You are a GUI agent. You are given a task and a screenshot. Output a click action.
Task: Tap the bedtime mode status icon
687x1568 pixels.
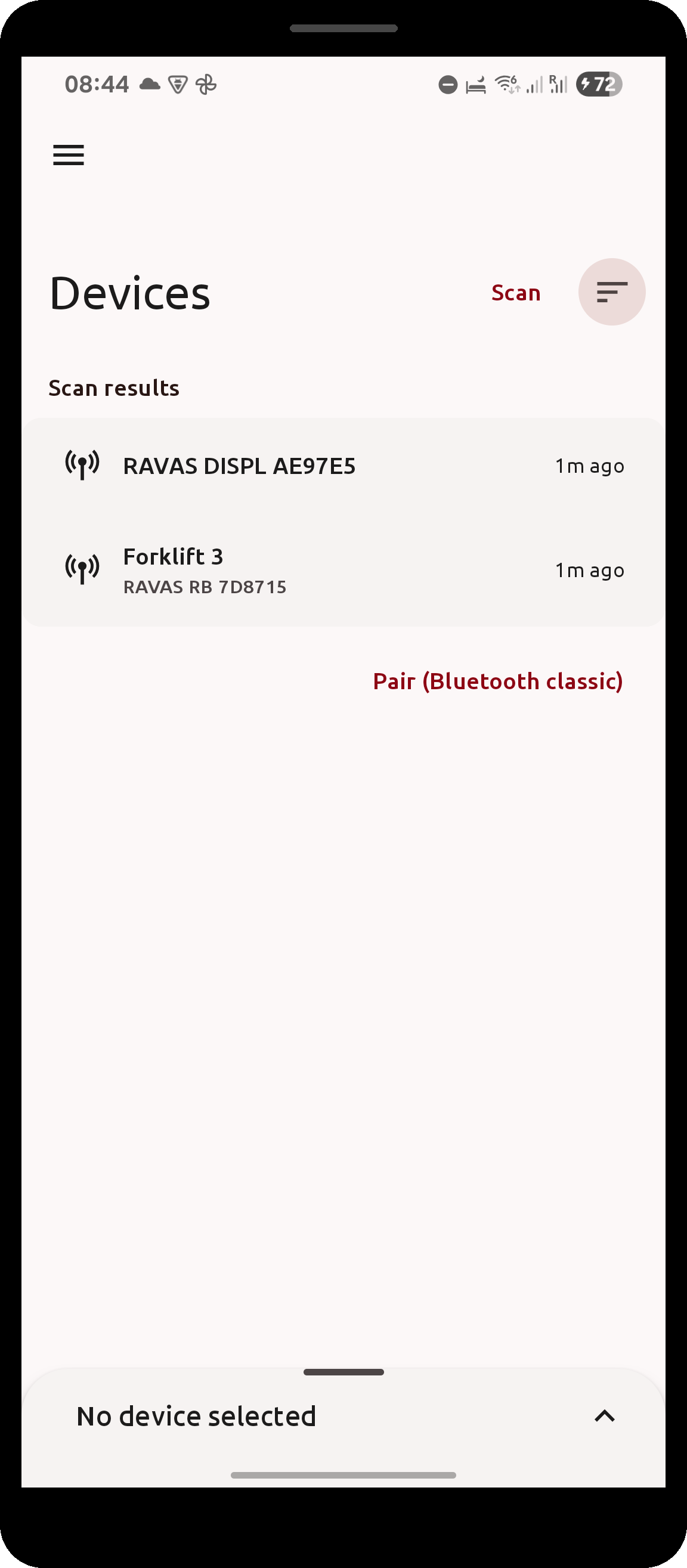click(x=476, y=85)
